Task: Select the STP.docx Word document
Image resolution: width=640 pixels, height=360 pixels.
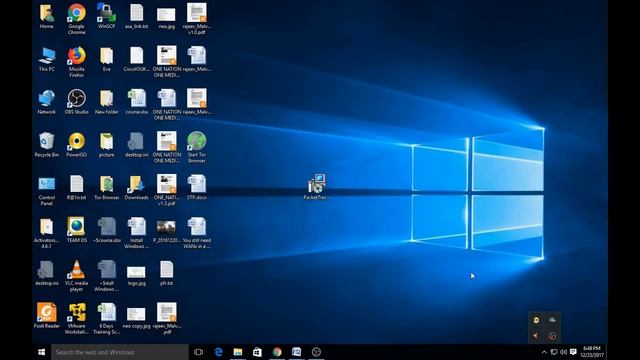Action: 197,187
